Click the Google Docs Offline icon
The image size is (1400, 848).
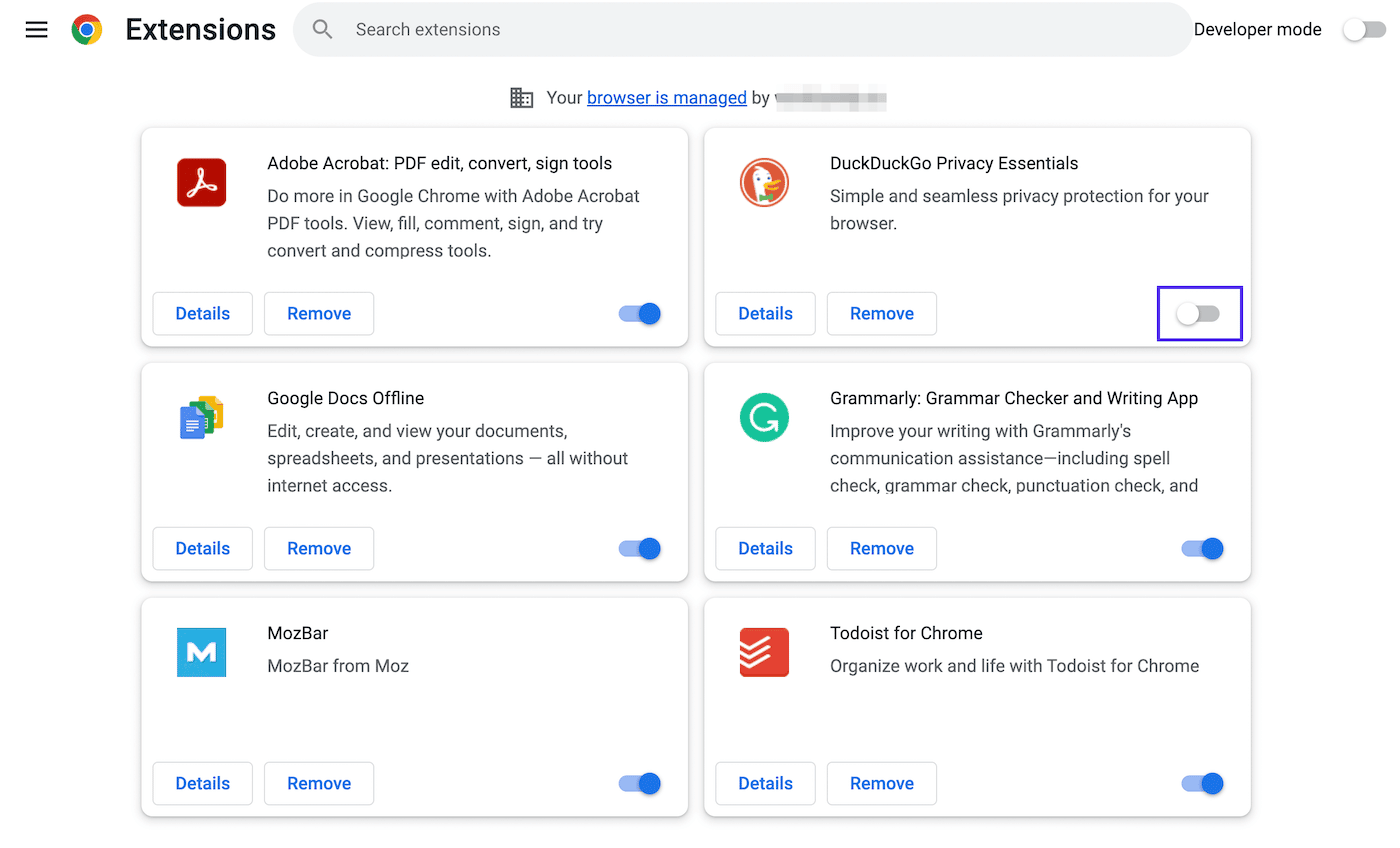point(201,418)
